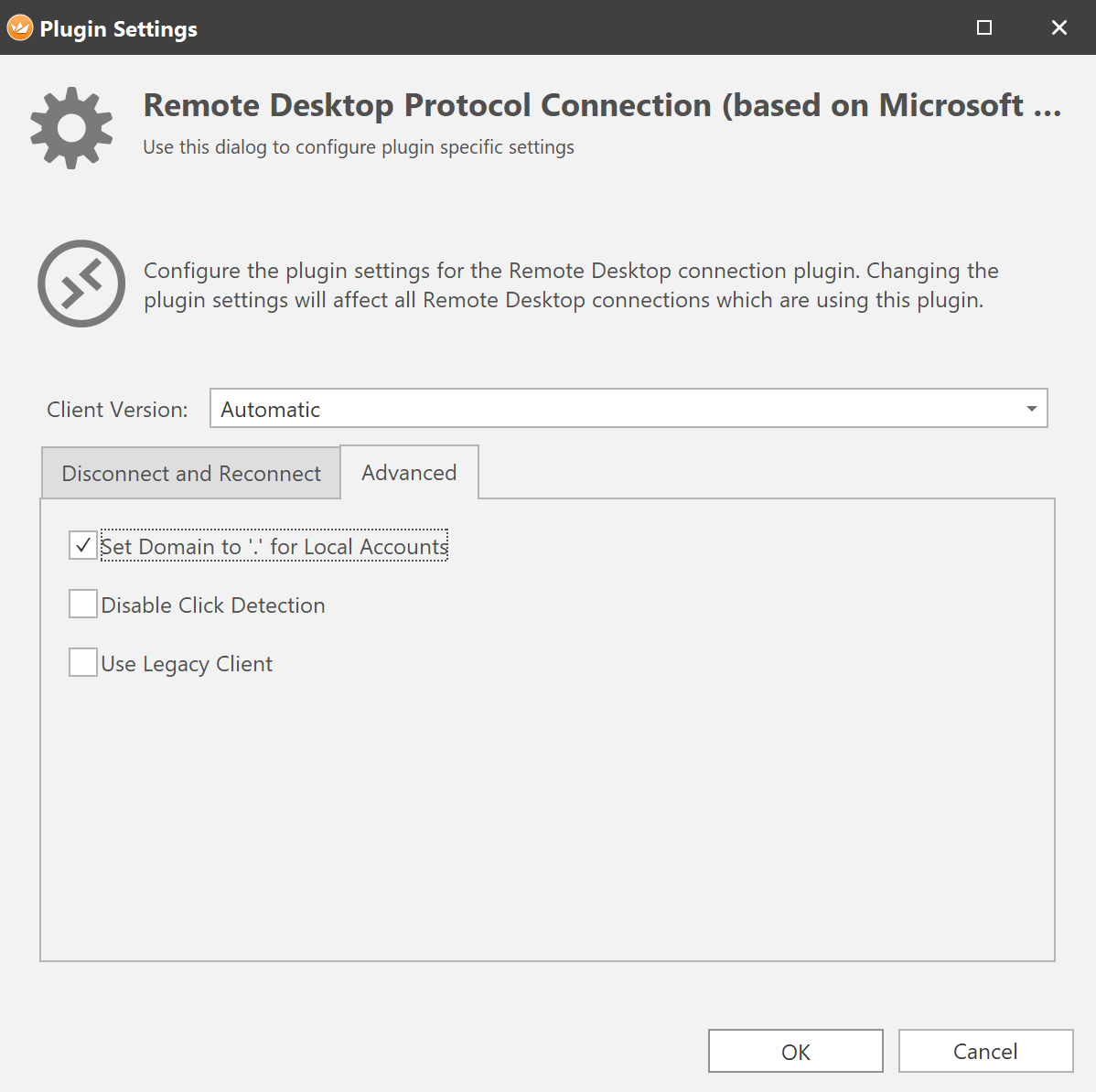Tick the Use Legacy Client checkbox
1096x1092 pixels.
(83, 663)
